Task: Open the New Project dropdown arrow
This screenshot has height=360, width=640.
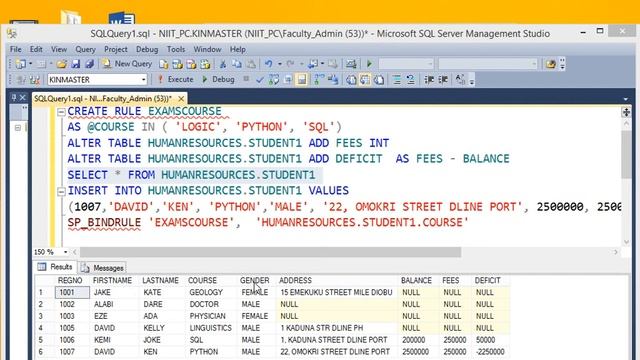Action: [x=30, y=64]
